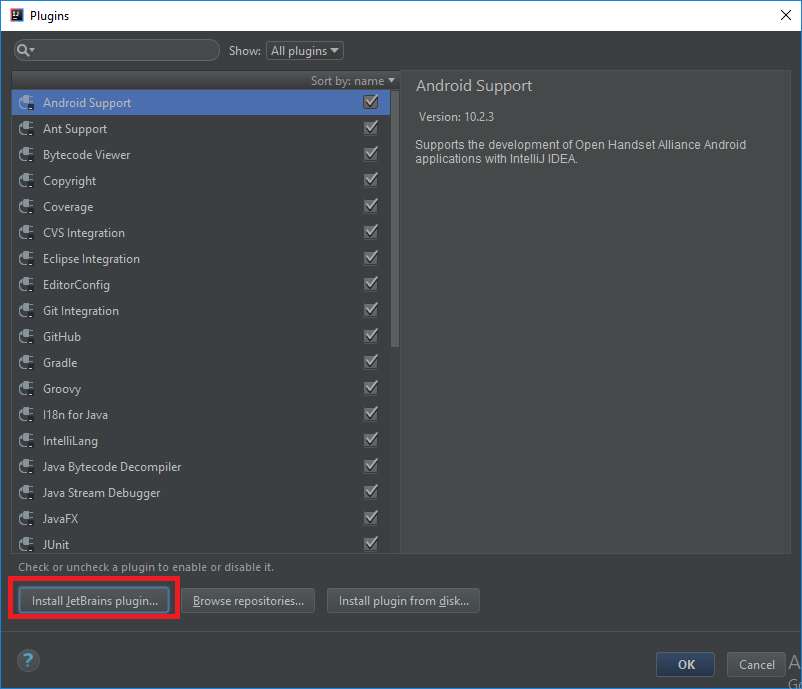Viewport: 802px width, 689px height.
Task: Click the Git Integration plugin icon
Action: pos(27,310)
